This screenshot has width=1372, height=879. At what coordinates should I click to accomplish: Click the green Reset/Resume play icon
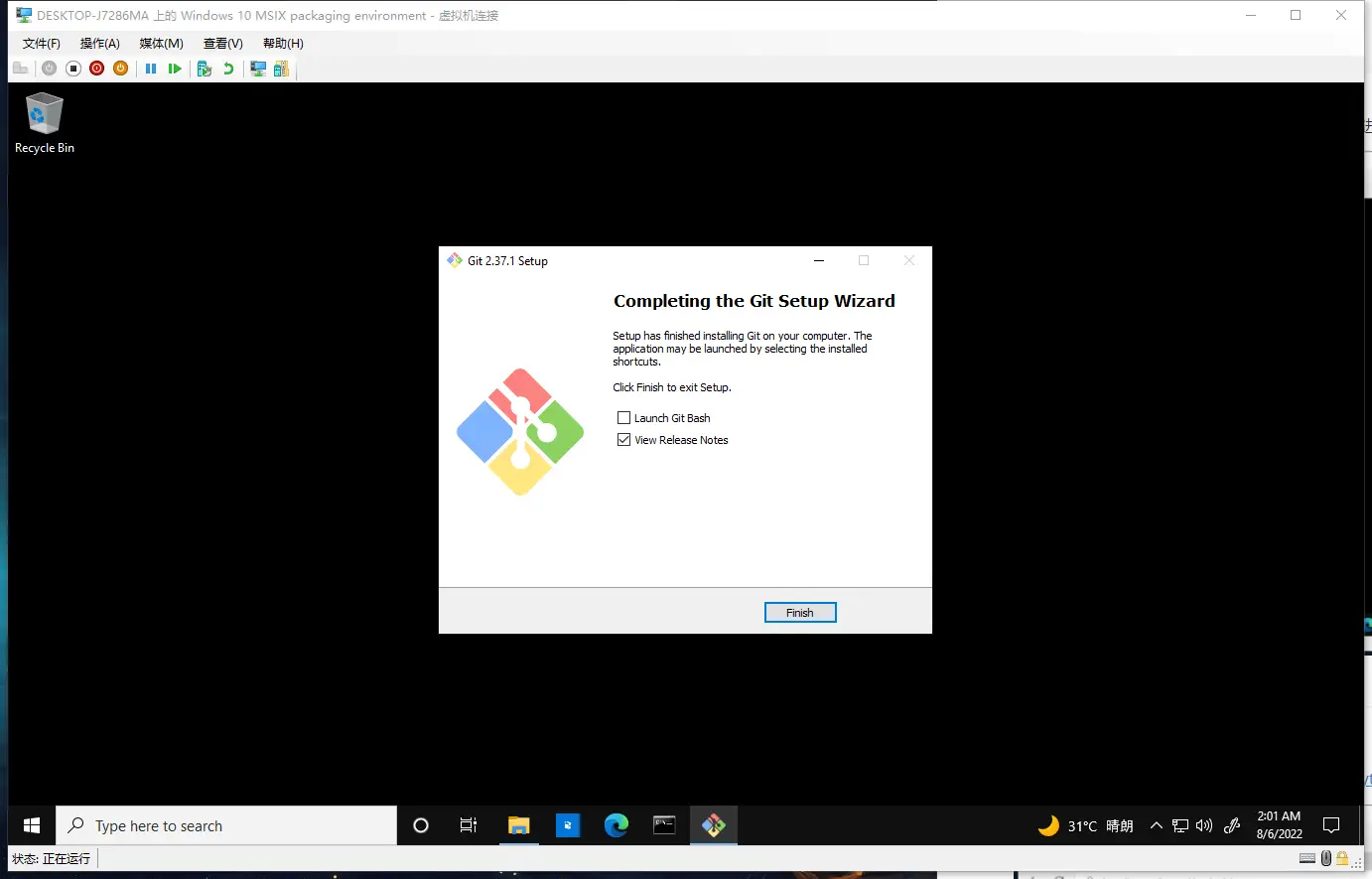[175, 69]
